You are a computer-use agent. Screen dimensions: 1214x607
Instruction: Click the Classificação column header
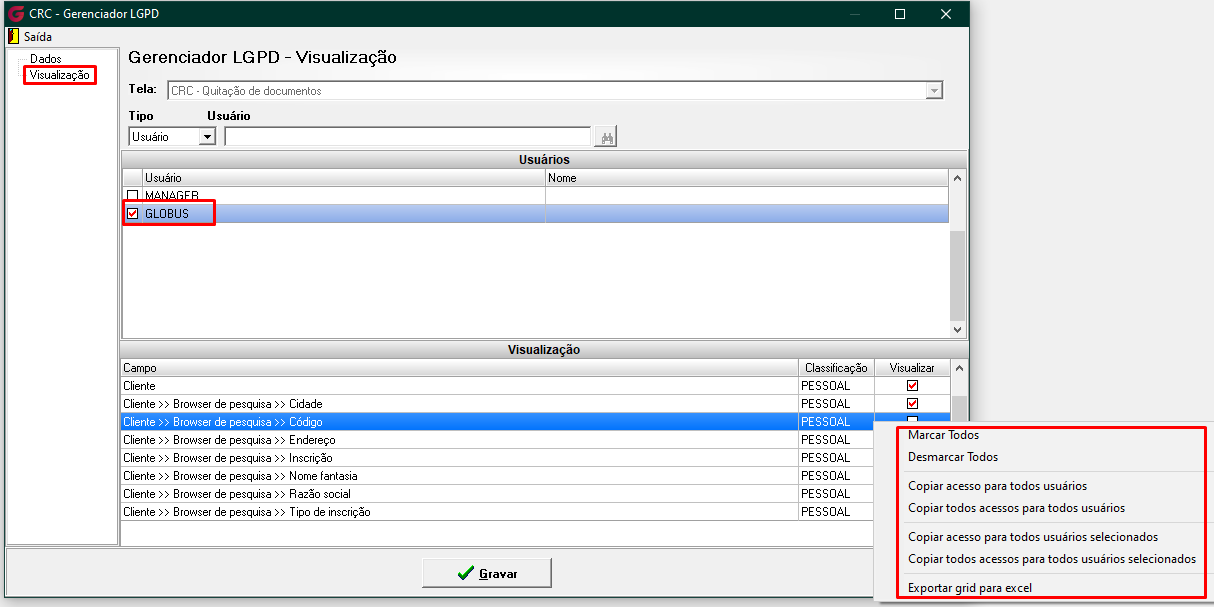[836, 368]
